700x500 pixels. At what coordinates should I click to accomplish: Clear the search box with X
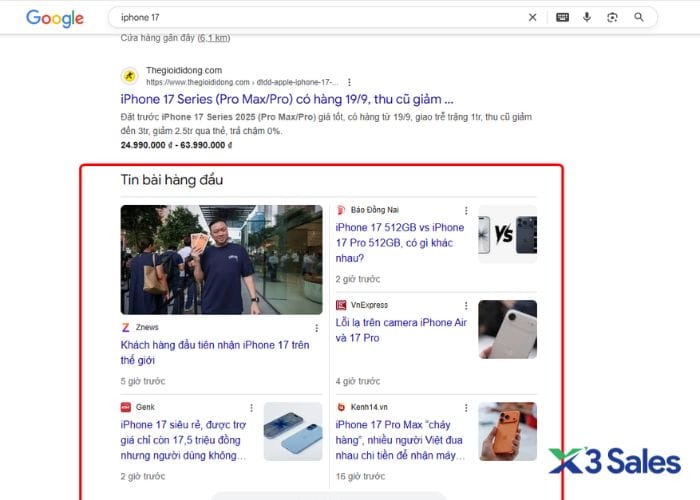click(532, 17)
